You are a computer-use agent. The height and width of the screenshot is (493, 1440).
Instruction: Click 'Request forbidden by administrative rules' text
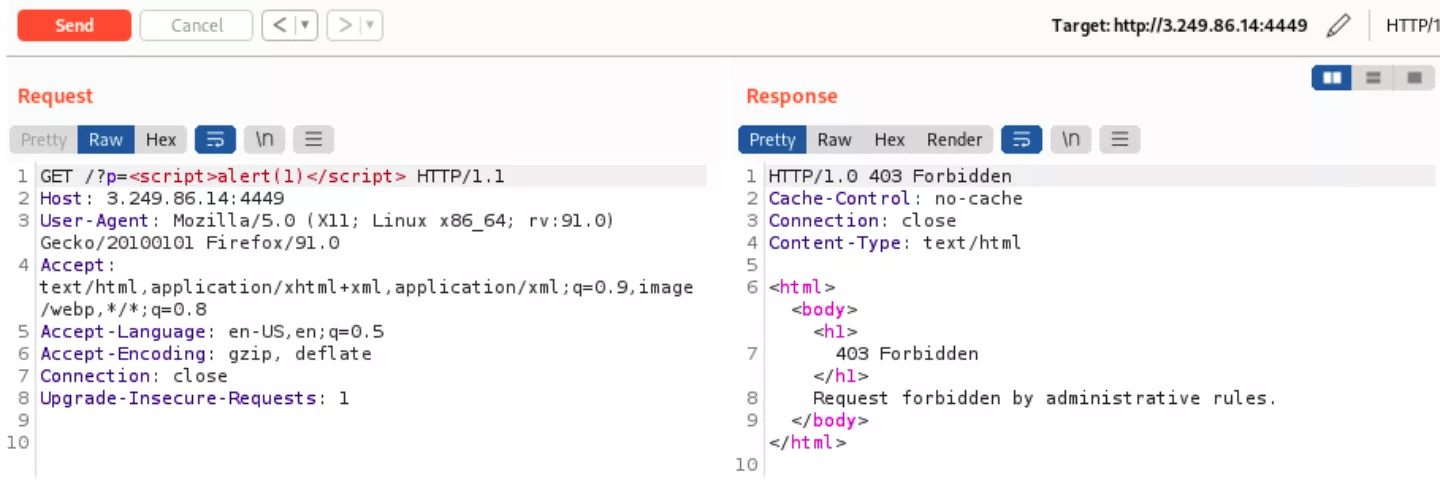pos(1045,398)
